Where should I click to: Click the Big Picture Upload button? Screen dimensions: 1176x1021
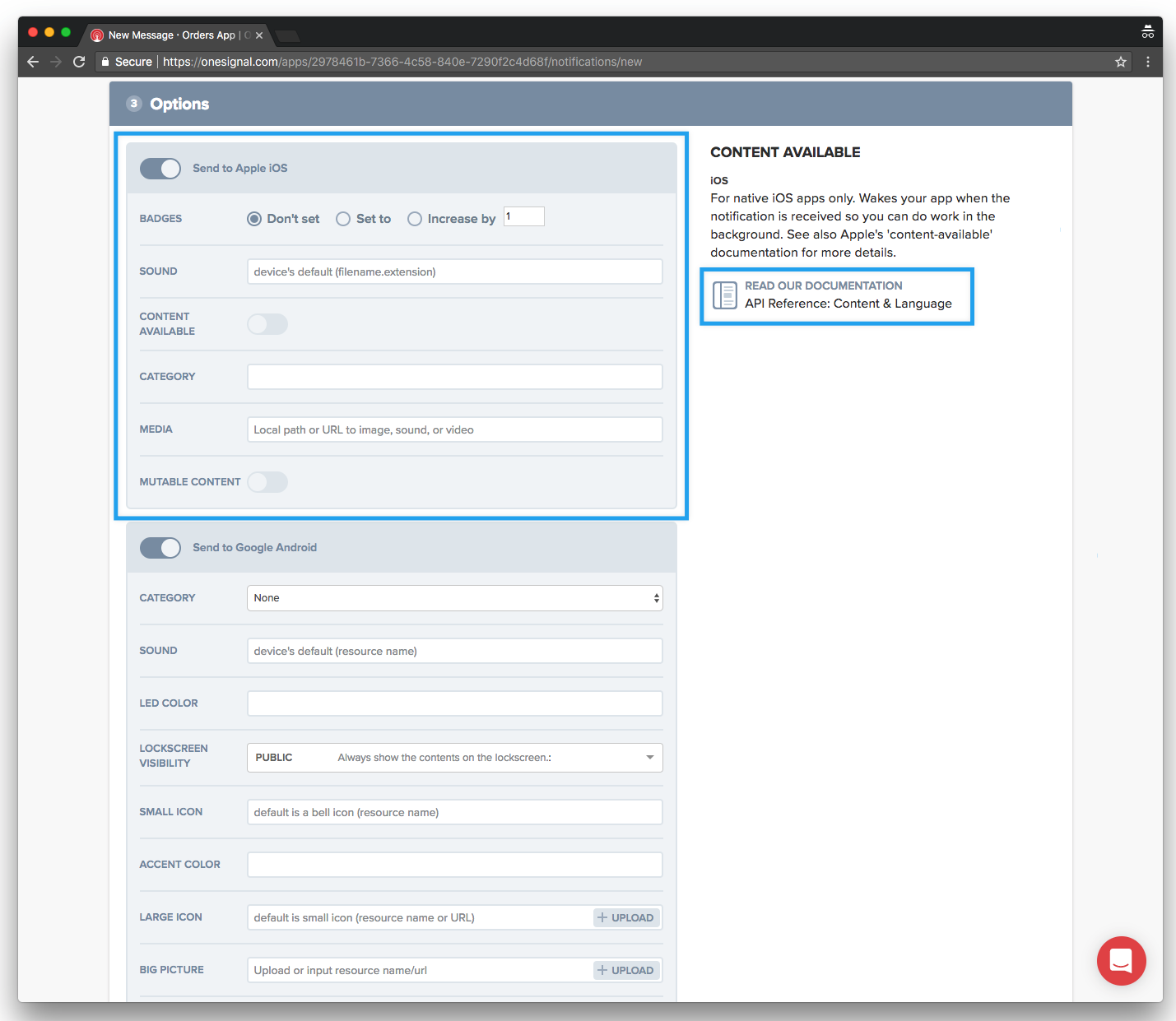pyautogui.click(x=626, y=970)
